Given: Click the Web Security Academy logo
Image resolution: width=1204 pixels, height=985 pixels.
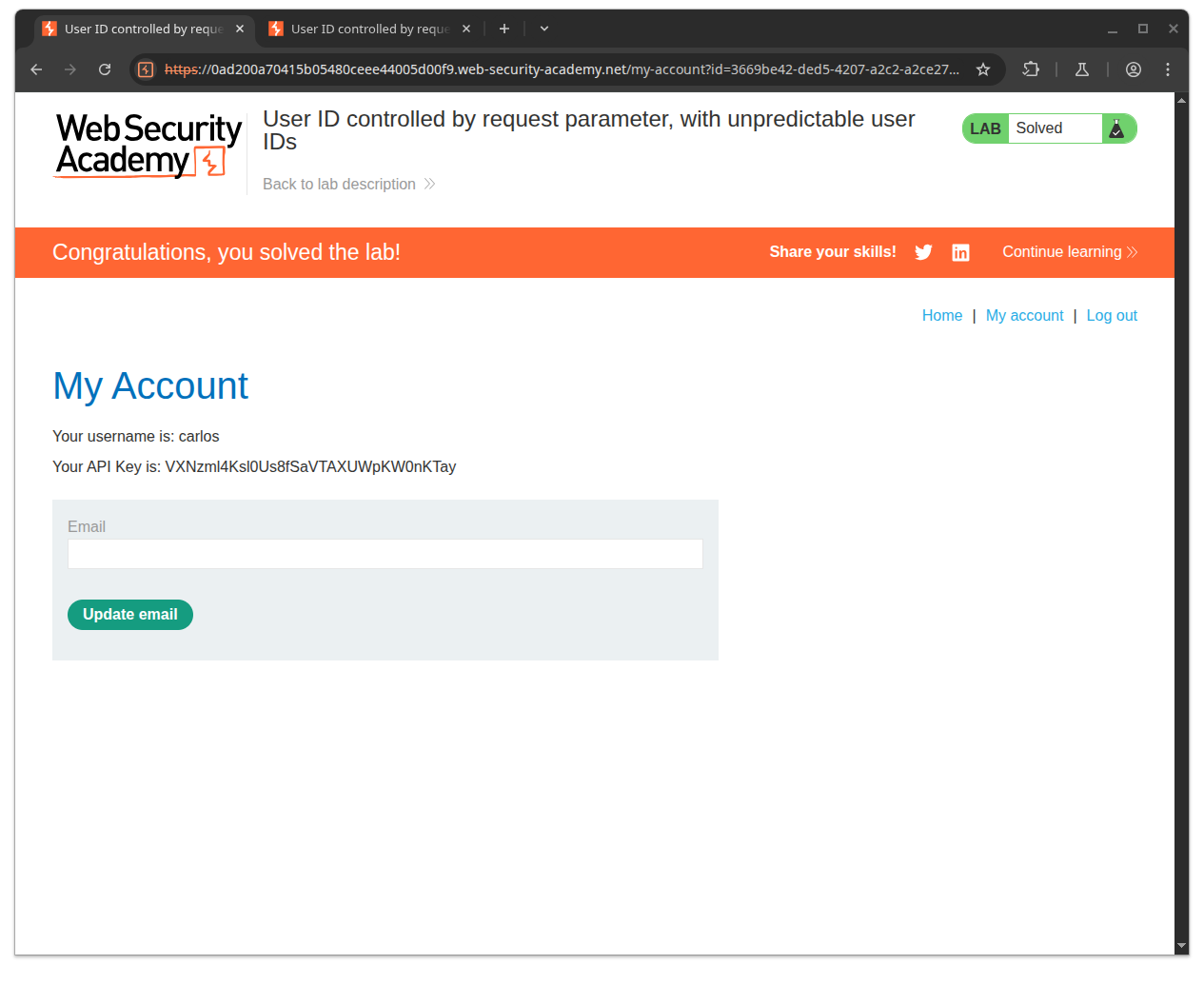Looking at the screenshot, I should tap(148, 146).
